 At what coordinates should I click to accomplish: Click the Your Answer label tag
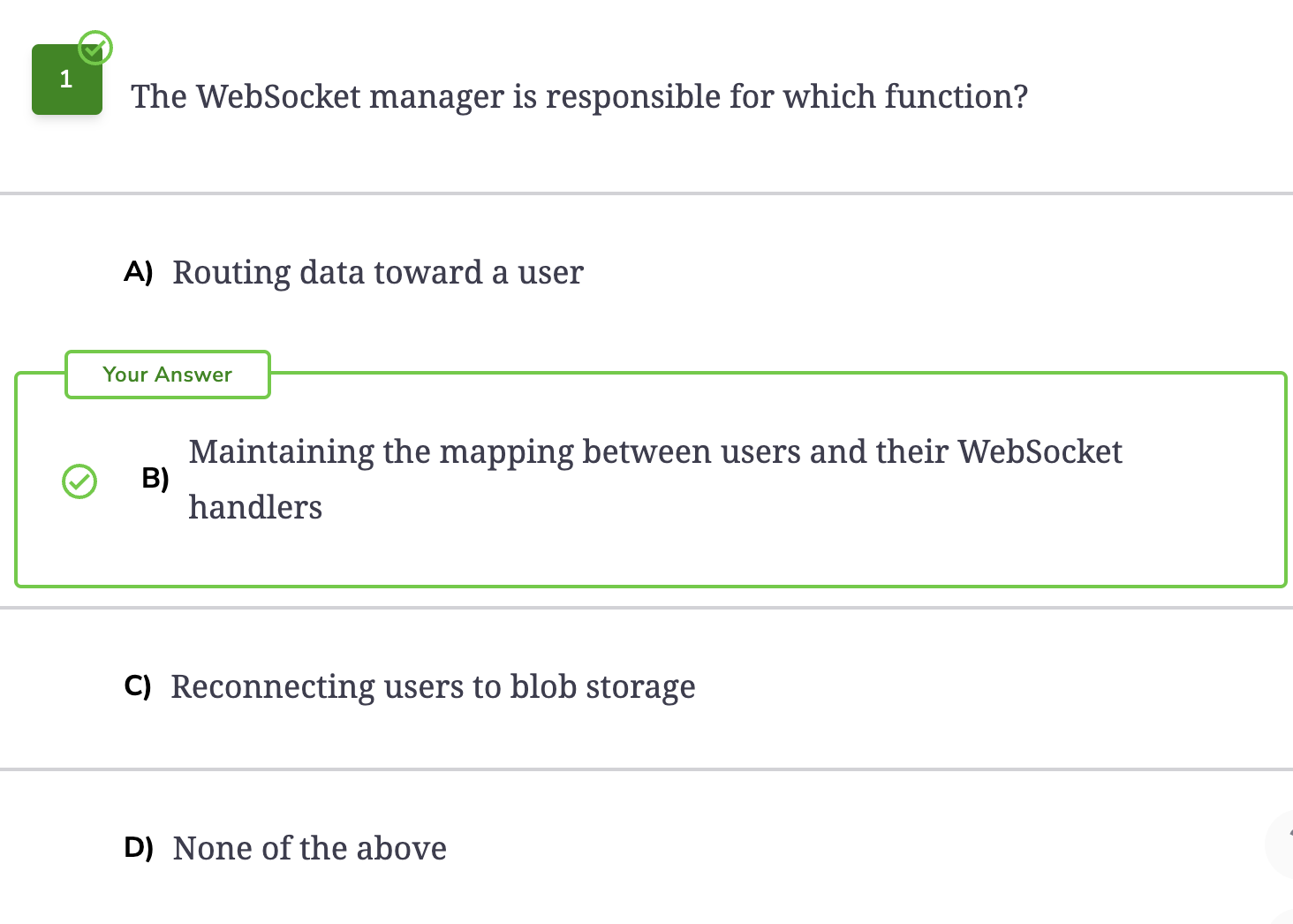pos(168,375)
